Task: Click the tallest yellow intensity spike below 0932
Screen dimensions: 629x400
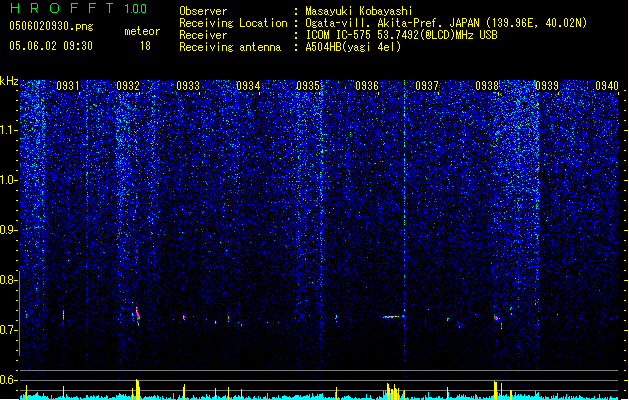Action: (137, 389)
